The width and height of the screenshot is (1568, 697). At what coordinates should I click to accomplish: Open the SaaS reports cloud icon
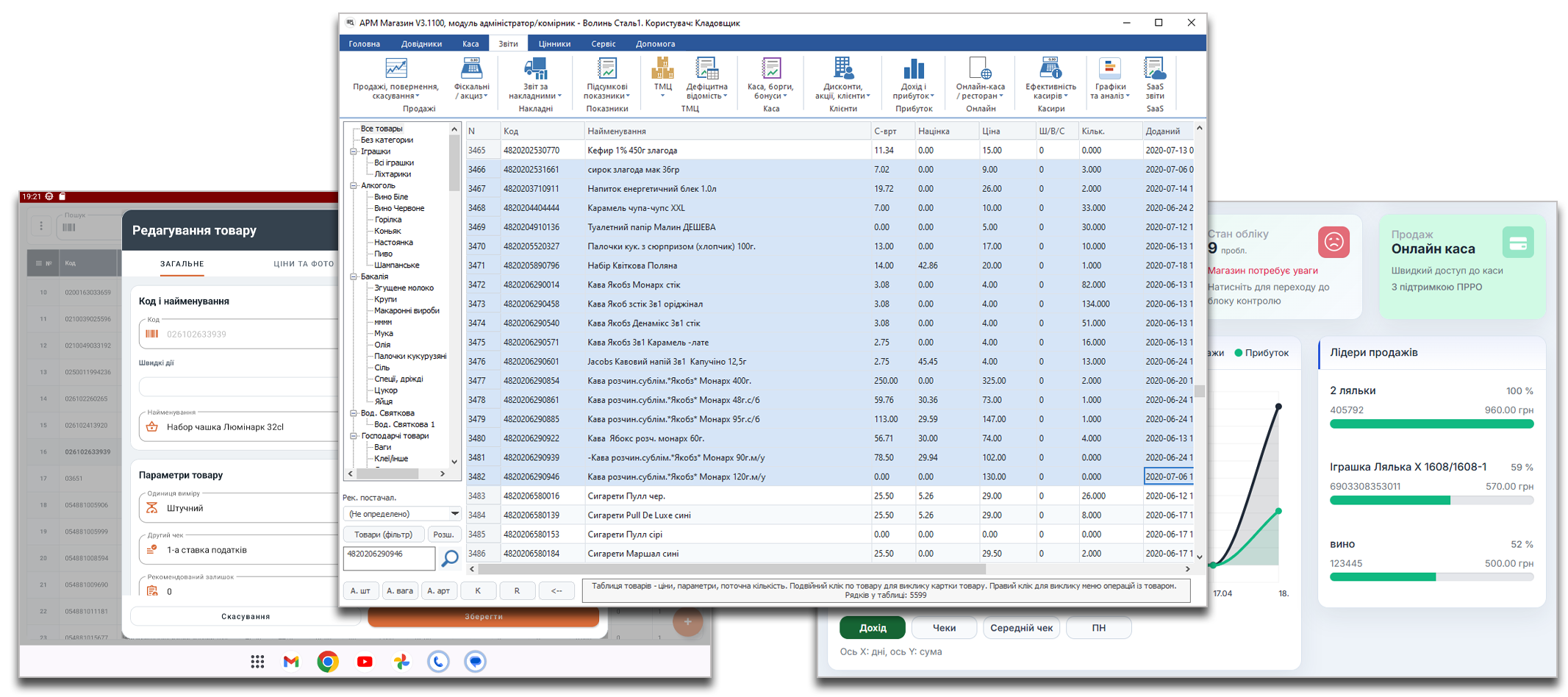click(1154, 68)
